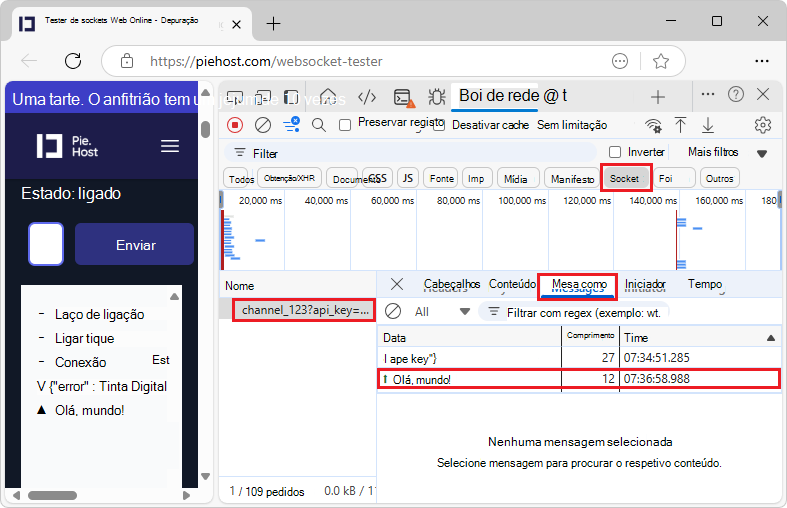Select the channel_123 request row
The image size is (787, 508).
(304, 310)
